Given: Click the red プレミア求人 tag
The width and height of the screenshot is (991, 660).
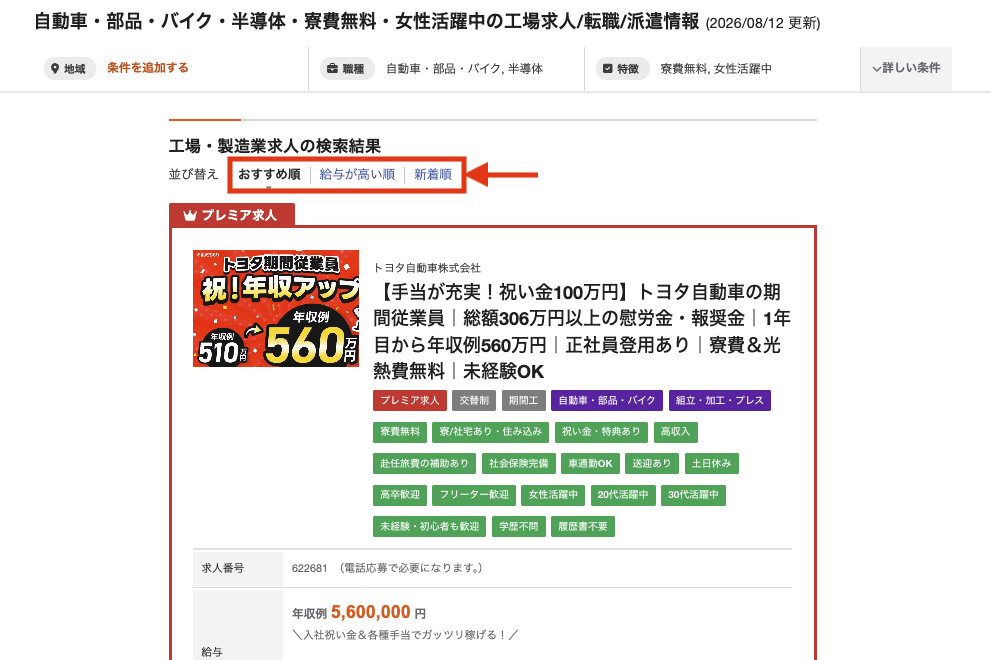Looking at the screenshot, I should (410, 400).
